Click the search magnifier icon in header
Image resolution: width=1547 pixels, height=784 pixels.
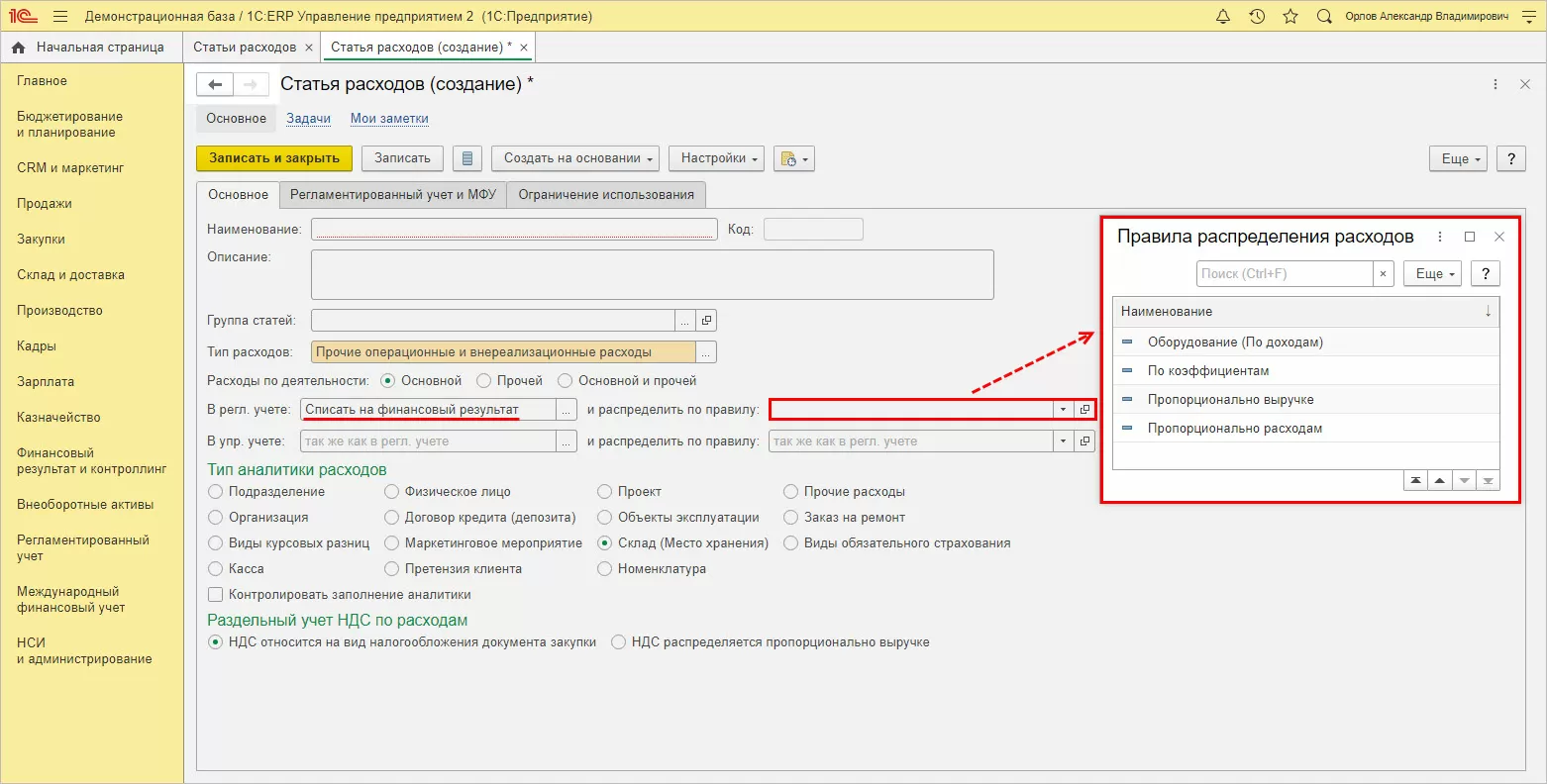tap(1324, 17)
